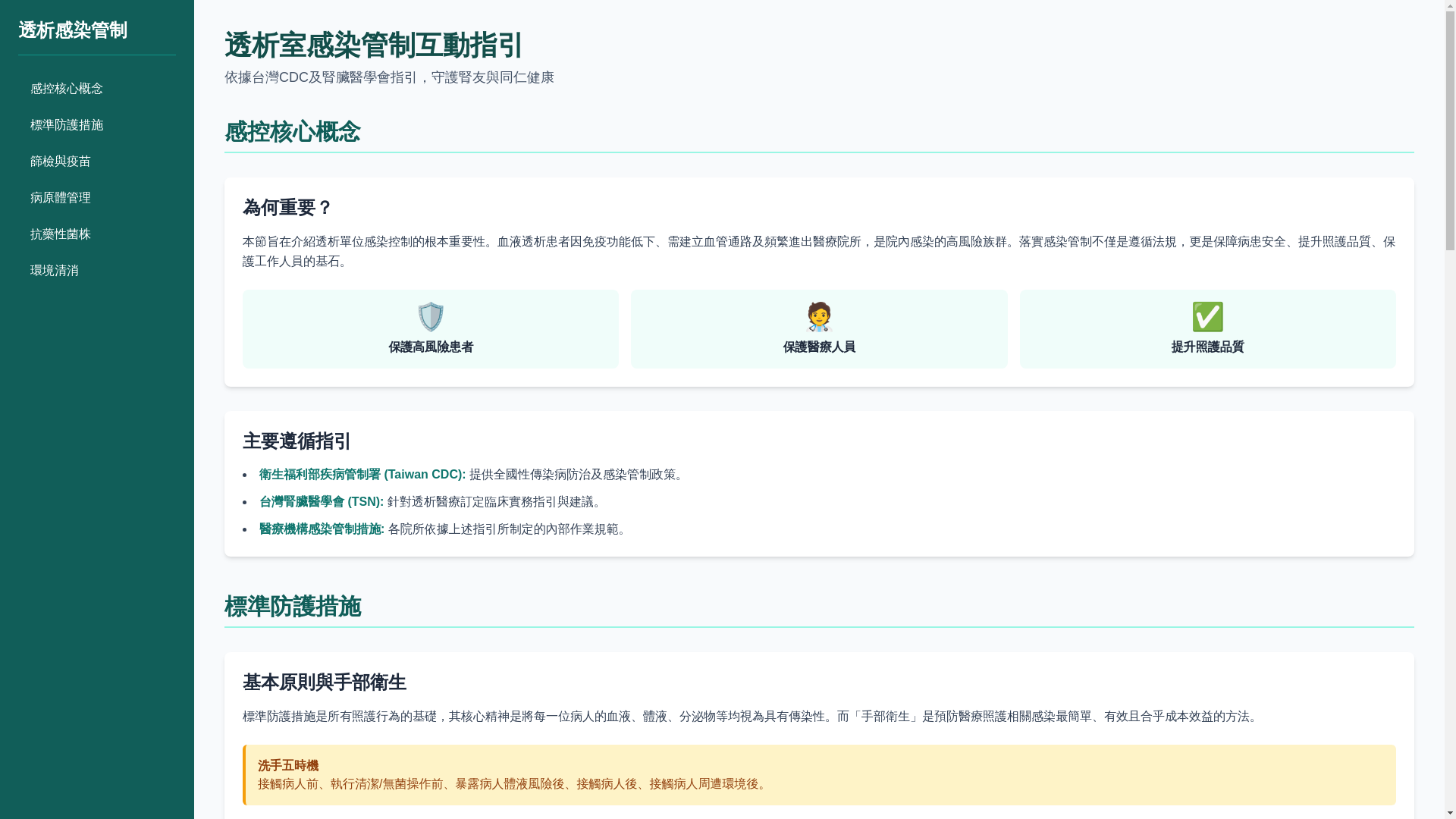1456x819 pixels.
Task: Click the green checkmark icon above 提升照護品質
Action: coord(1207,317)
